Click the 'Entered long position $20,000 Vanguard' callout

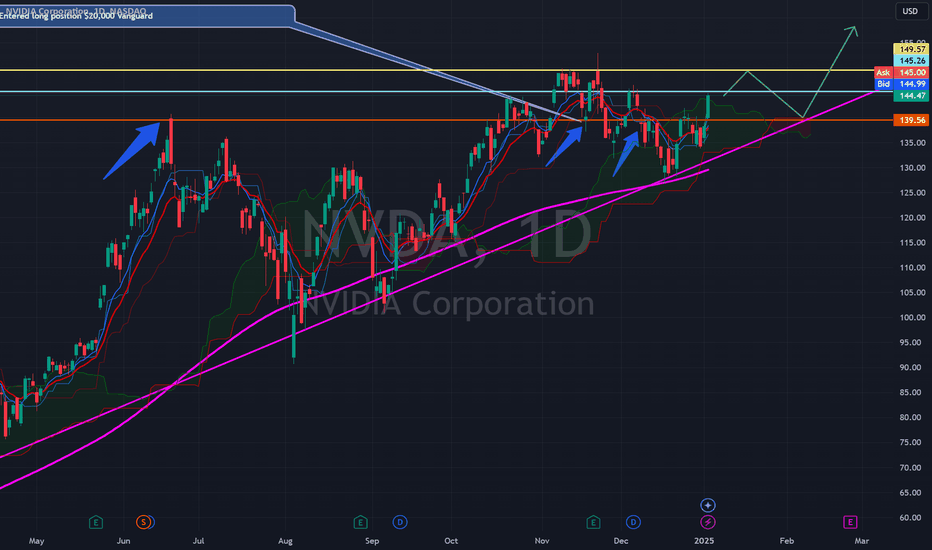pyautogui.click(x=146, y=15)
